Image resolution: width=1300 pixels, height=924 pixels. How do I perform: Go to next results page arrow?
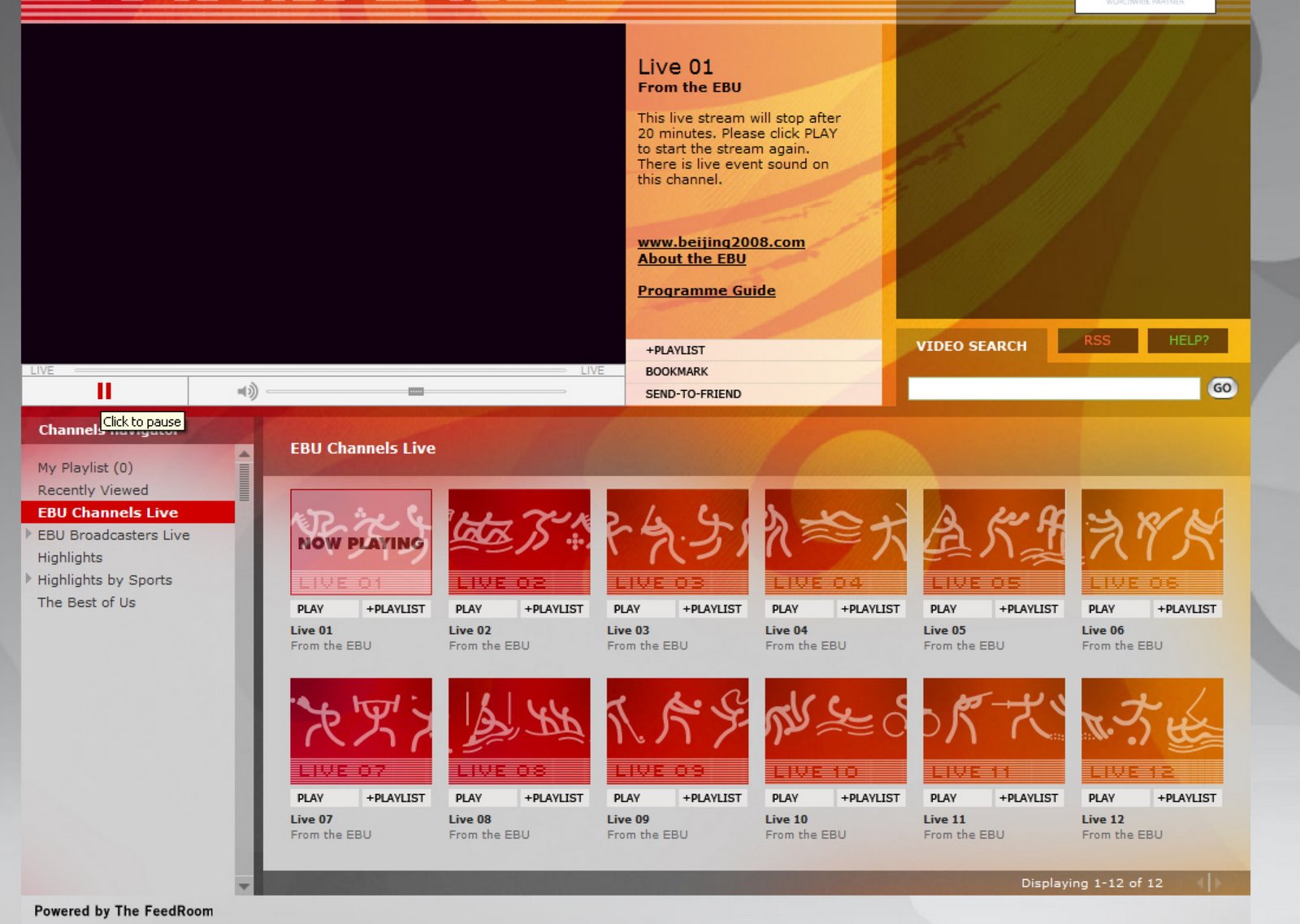(x=1217, y=883)
